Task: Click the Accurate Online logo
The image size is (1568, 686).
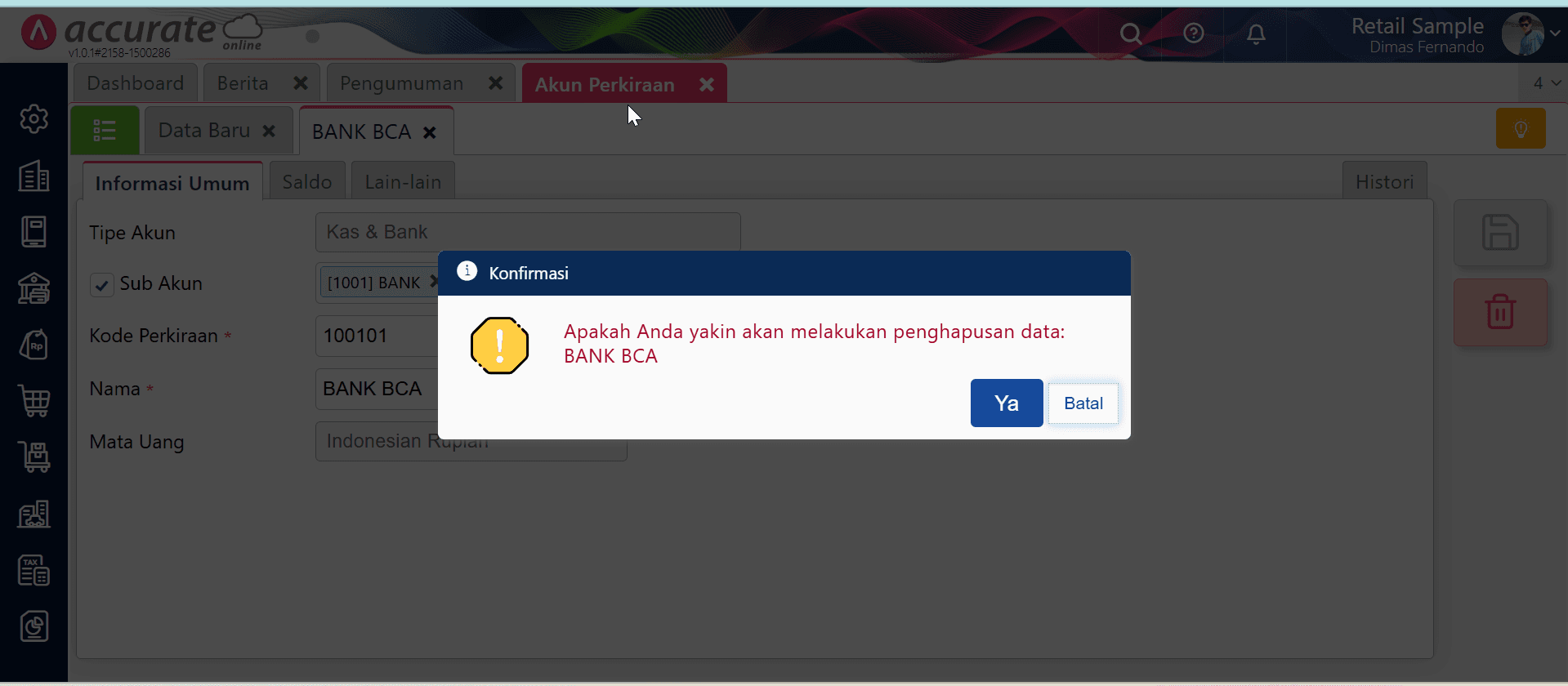Action: [x=141, y=33]
